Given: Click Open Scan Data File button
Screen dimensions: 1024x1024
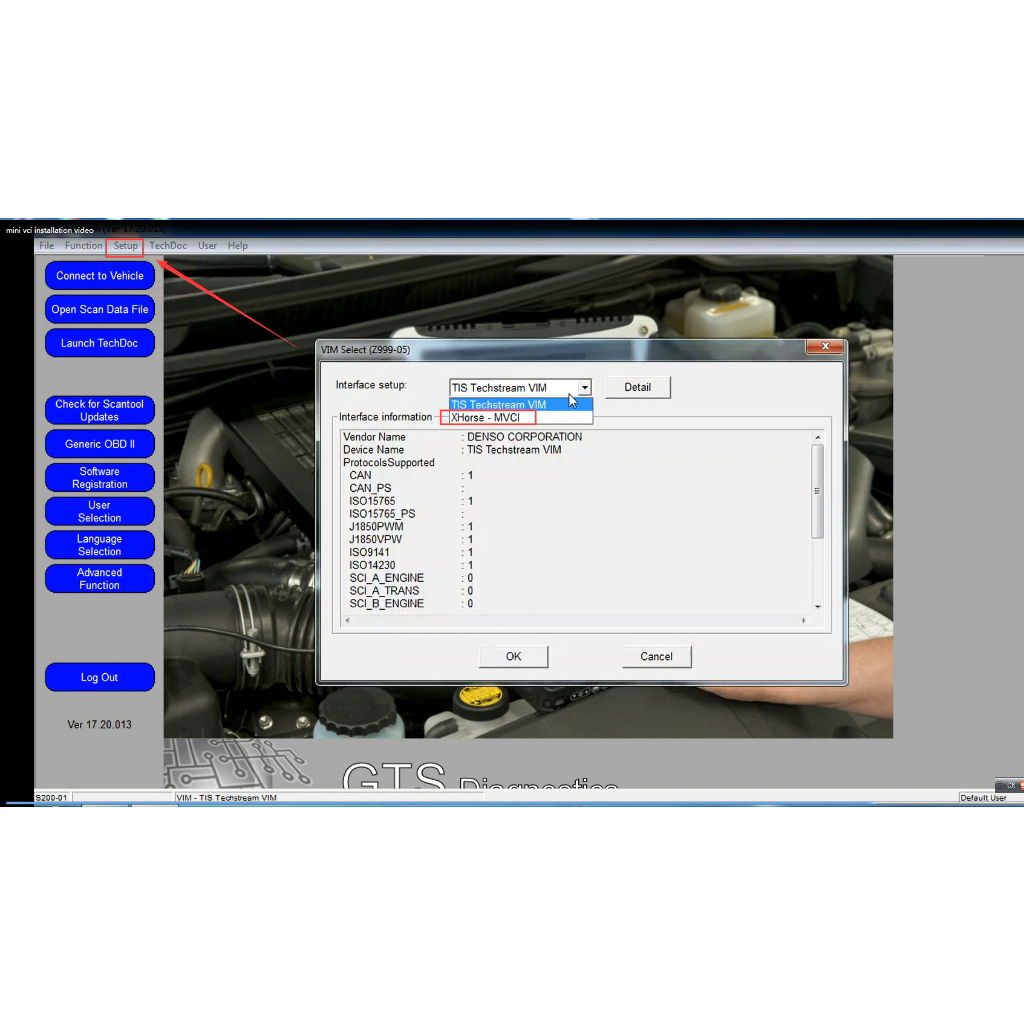Looking at the screenshot, I should point(100,310).
